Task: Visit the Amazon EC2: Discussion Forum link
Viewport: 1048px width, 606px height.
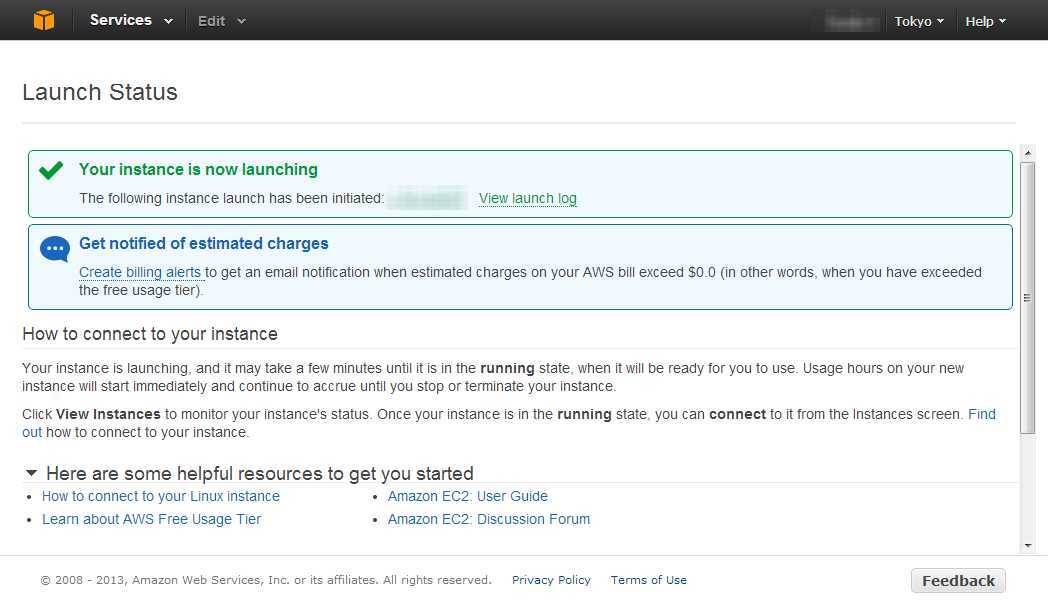Action: 488,519
